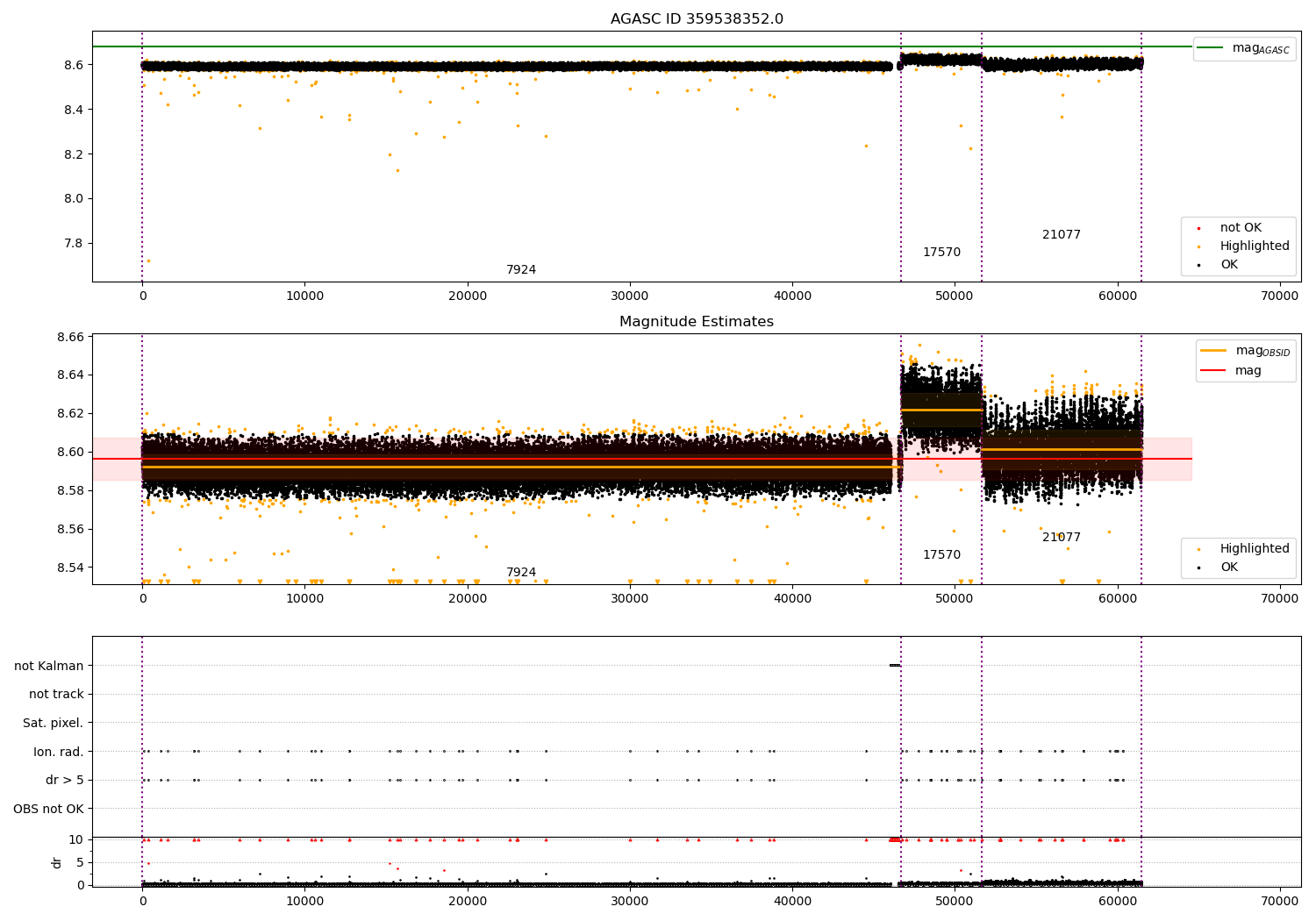Select the mag AGASC legend entry

click(1244, 48)
